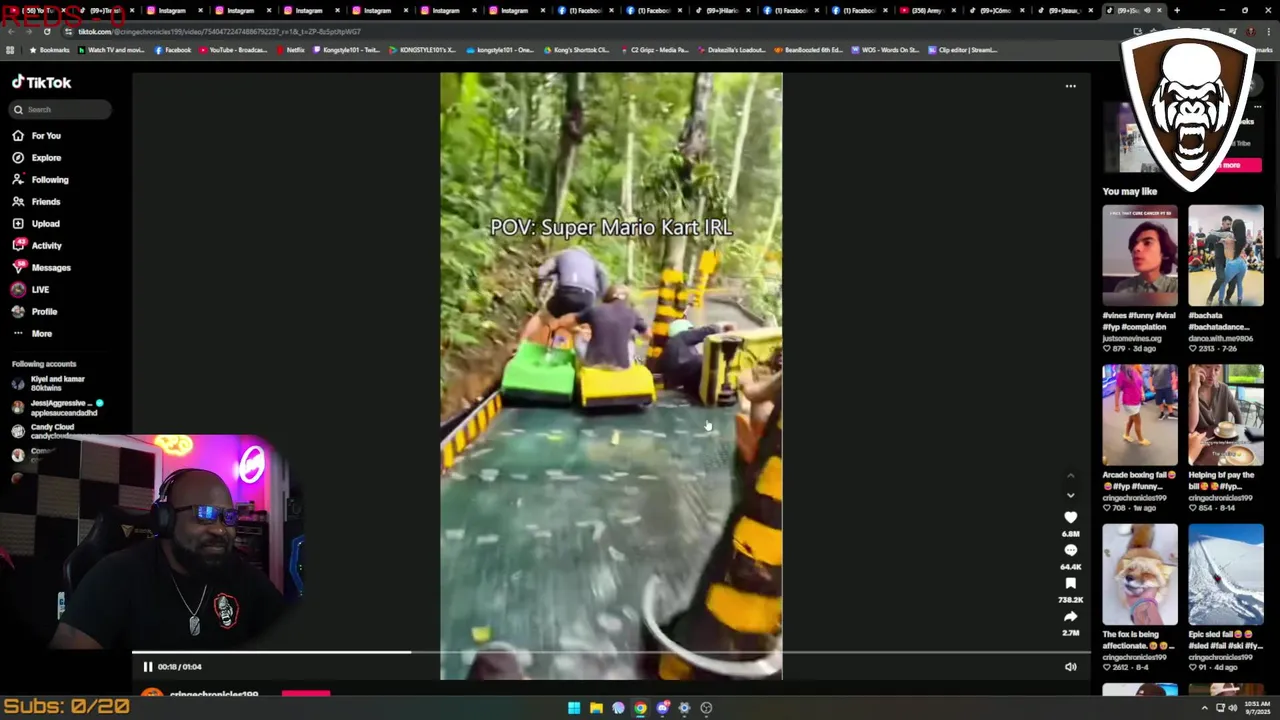Open the #vines #funny compilation thumbnail
The image size is (1280, 720).
[x=1140, y=256]
